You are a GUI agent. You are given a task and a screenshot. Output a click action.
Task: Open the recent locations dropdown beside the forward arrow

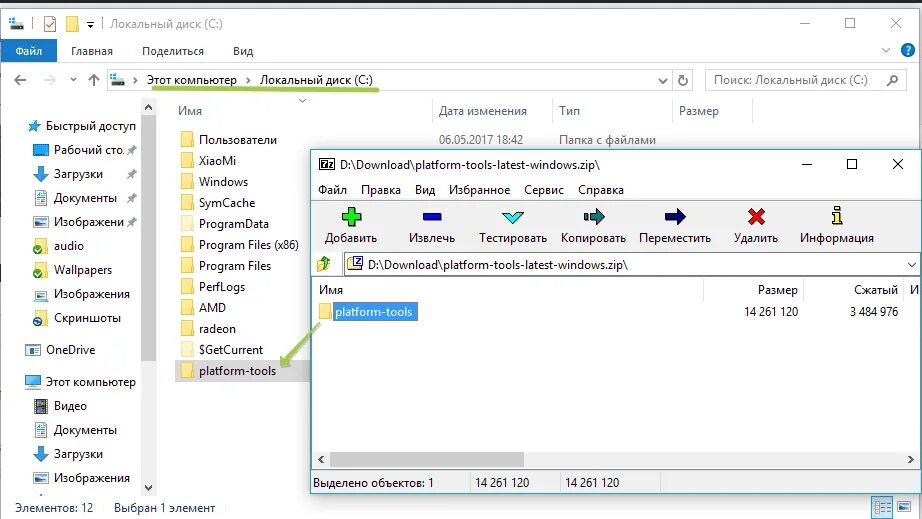tap(73, 80)
